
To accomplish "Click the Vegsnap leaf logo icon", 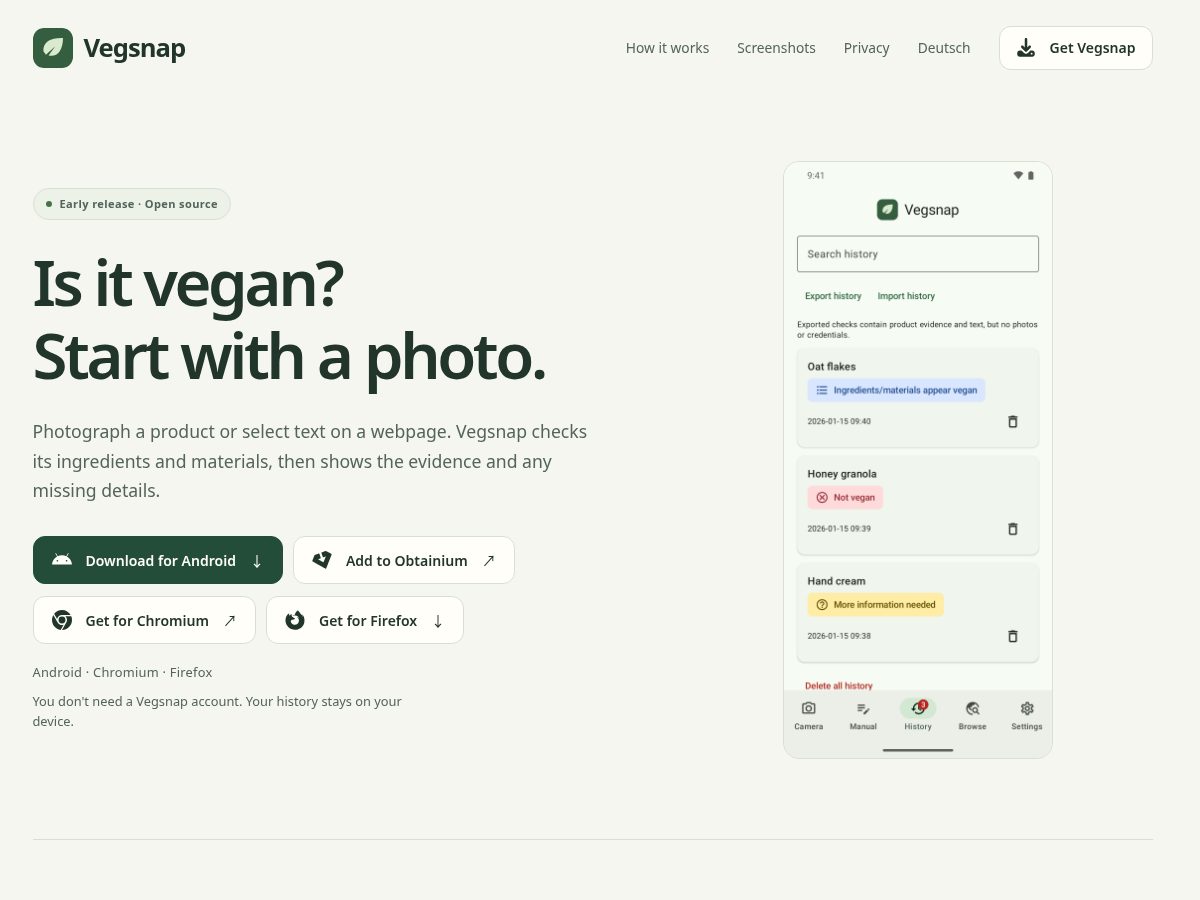I will coord(53,48).
